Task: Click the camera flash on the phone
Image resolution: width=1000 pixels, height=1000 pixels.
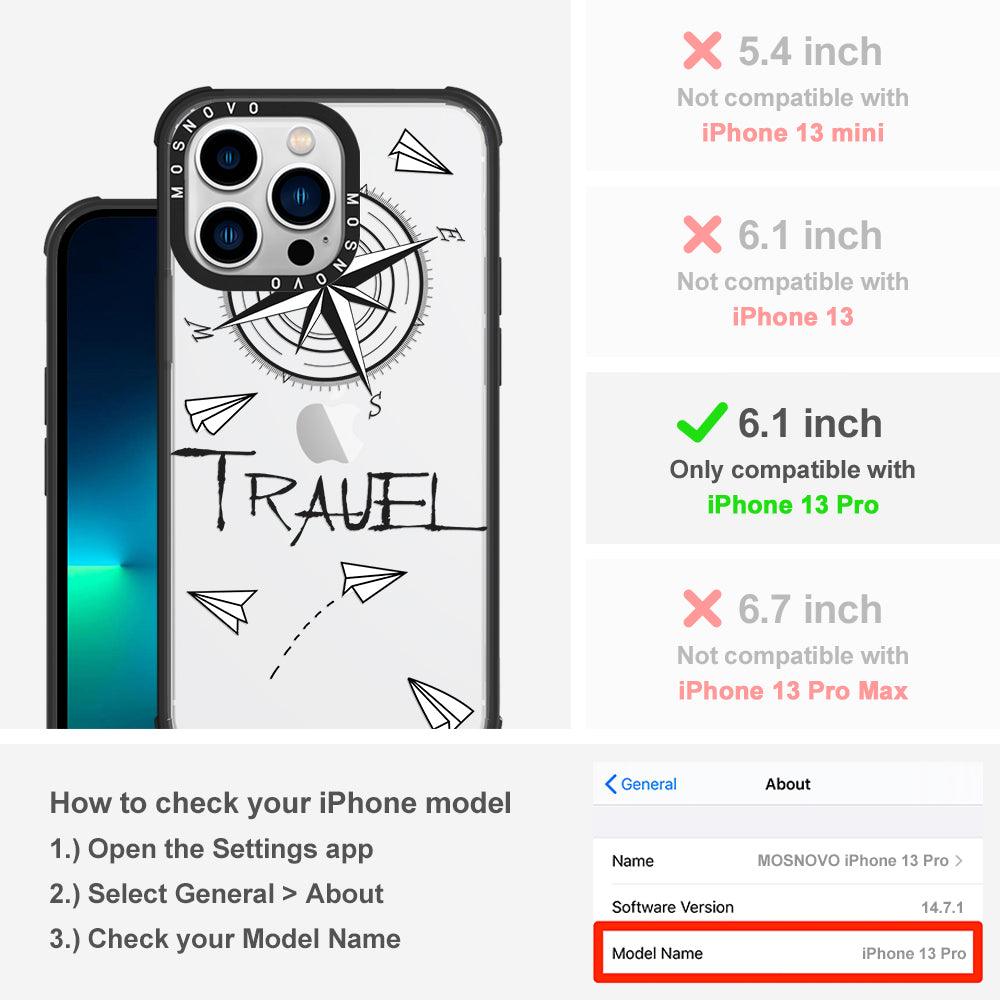Action: 301,140
